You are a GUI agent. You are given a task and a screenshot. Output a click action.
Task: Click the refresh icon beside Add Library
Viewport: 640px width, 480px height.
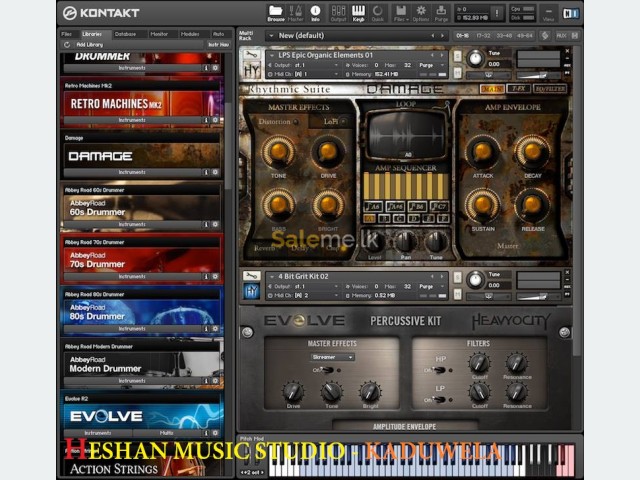pos(67,44)
